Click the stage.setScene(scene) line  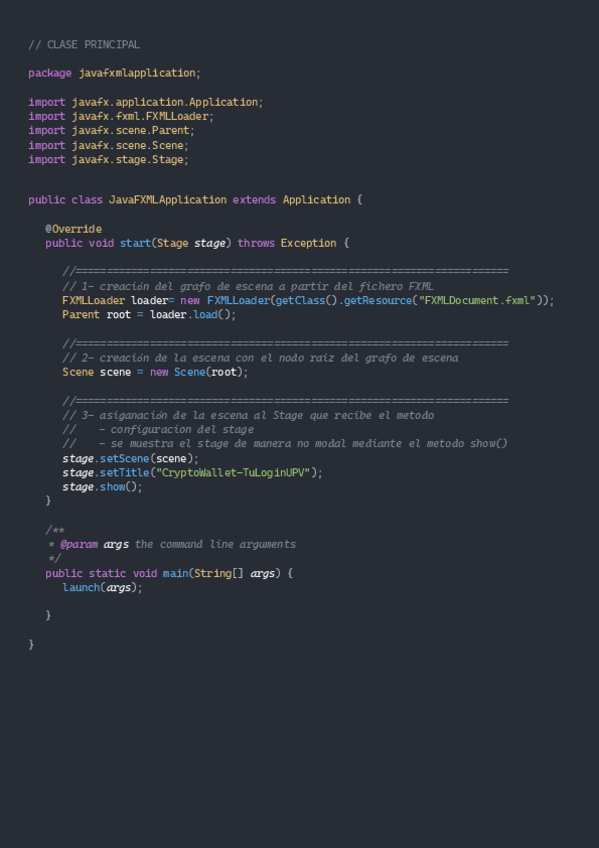coord(131,459)
